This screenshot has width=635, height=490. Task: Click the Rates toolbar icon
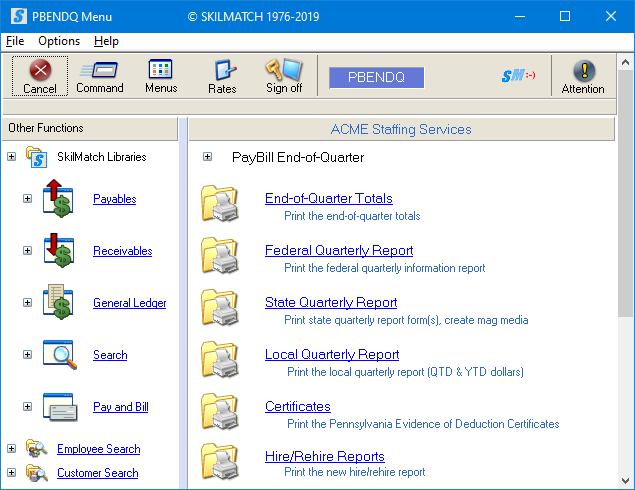tap(224, 70)
